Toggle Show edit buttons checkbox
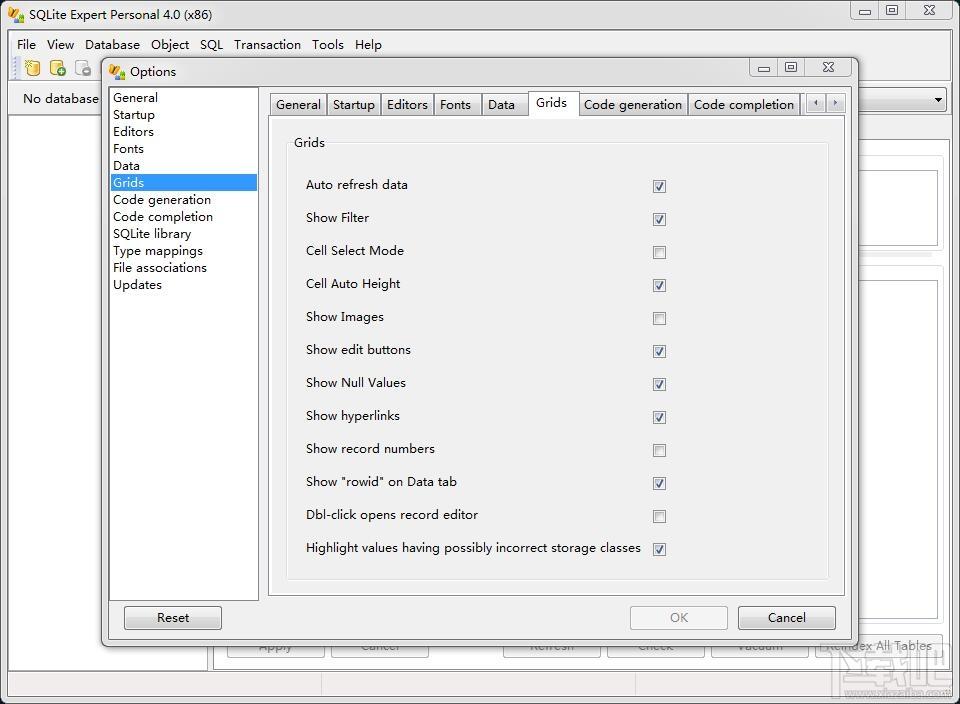 point(659,351)
